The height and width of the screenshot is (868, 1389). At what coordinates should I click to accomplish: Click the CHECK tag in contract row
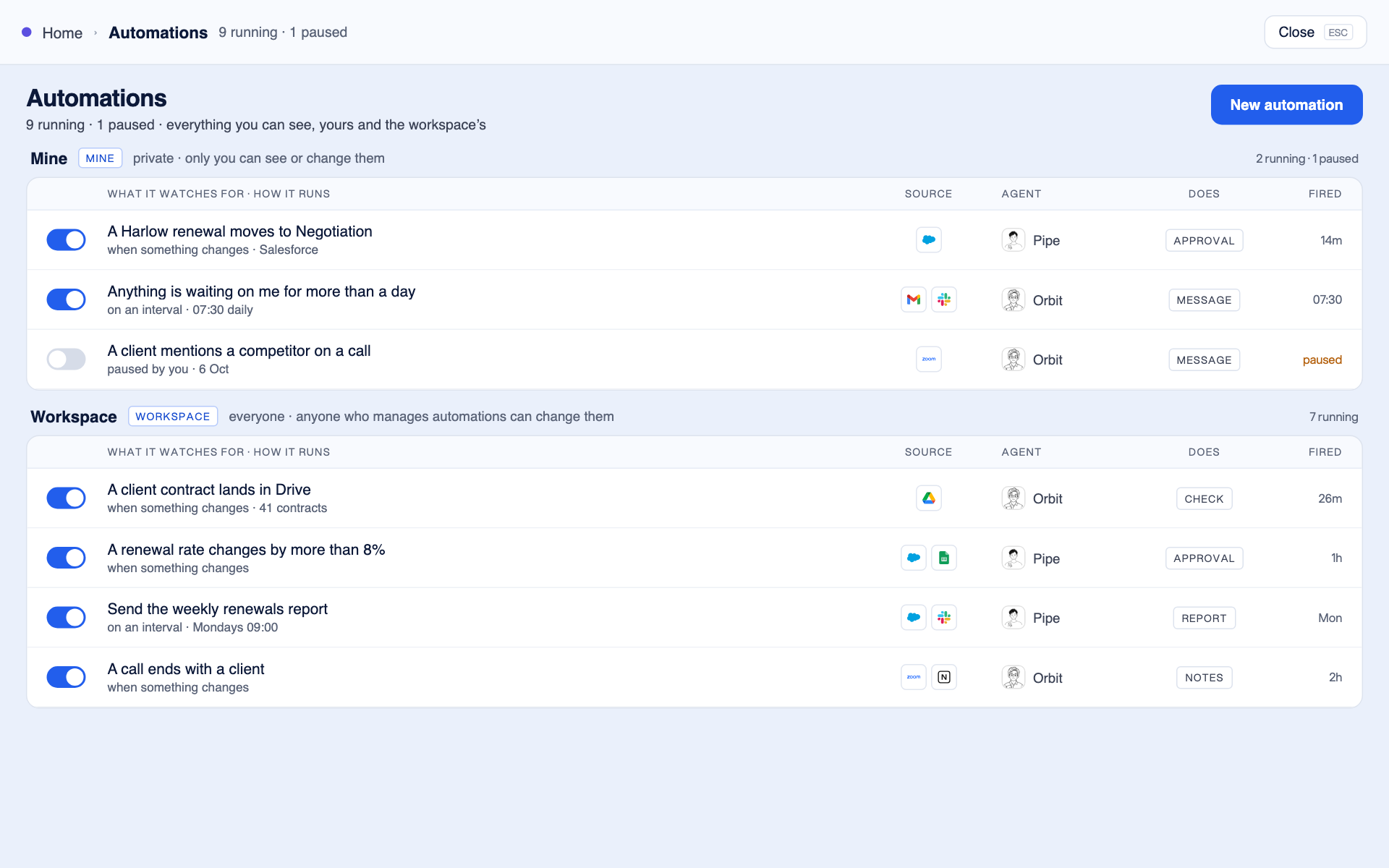pyautogui.click(x=1204, y=498)
